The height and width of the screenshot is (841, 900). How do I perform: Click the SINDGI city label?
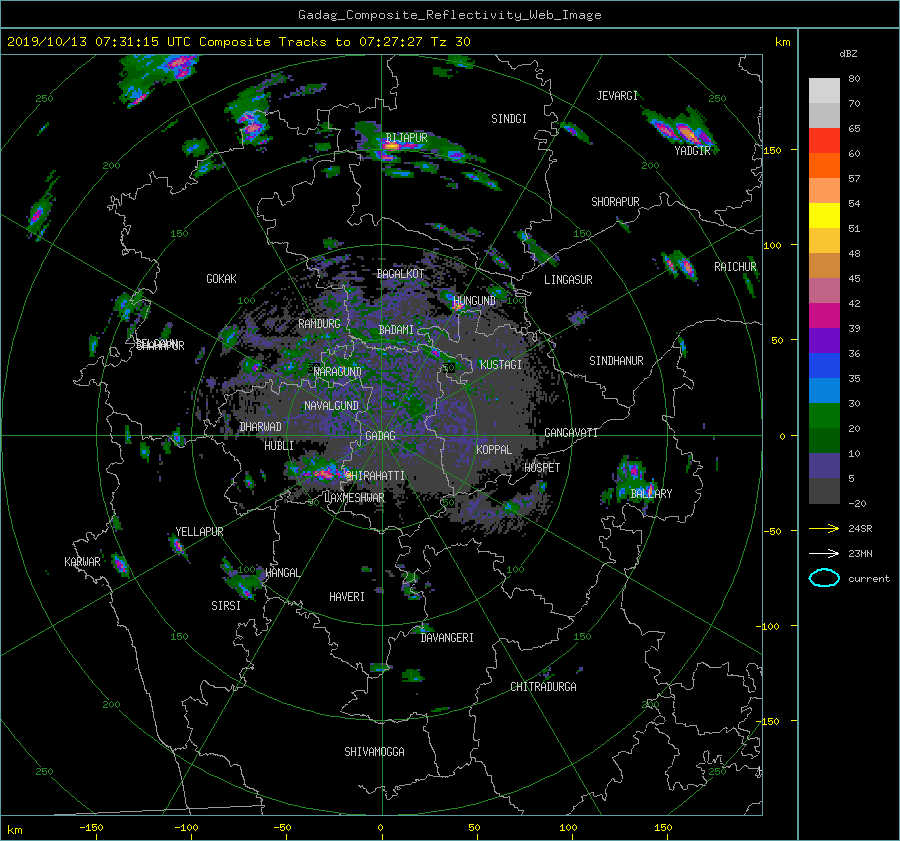(509, 119)
